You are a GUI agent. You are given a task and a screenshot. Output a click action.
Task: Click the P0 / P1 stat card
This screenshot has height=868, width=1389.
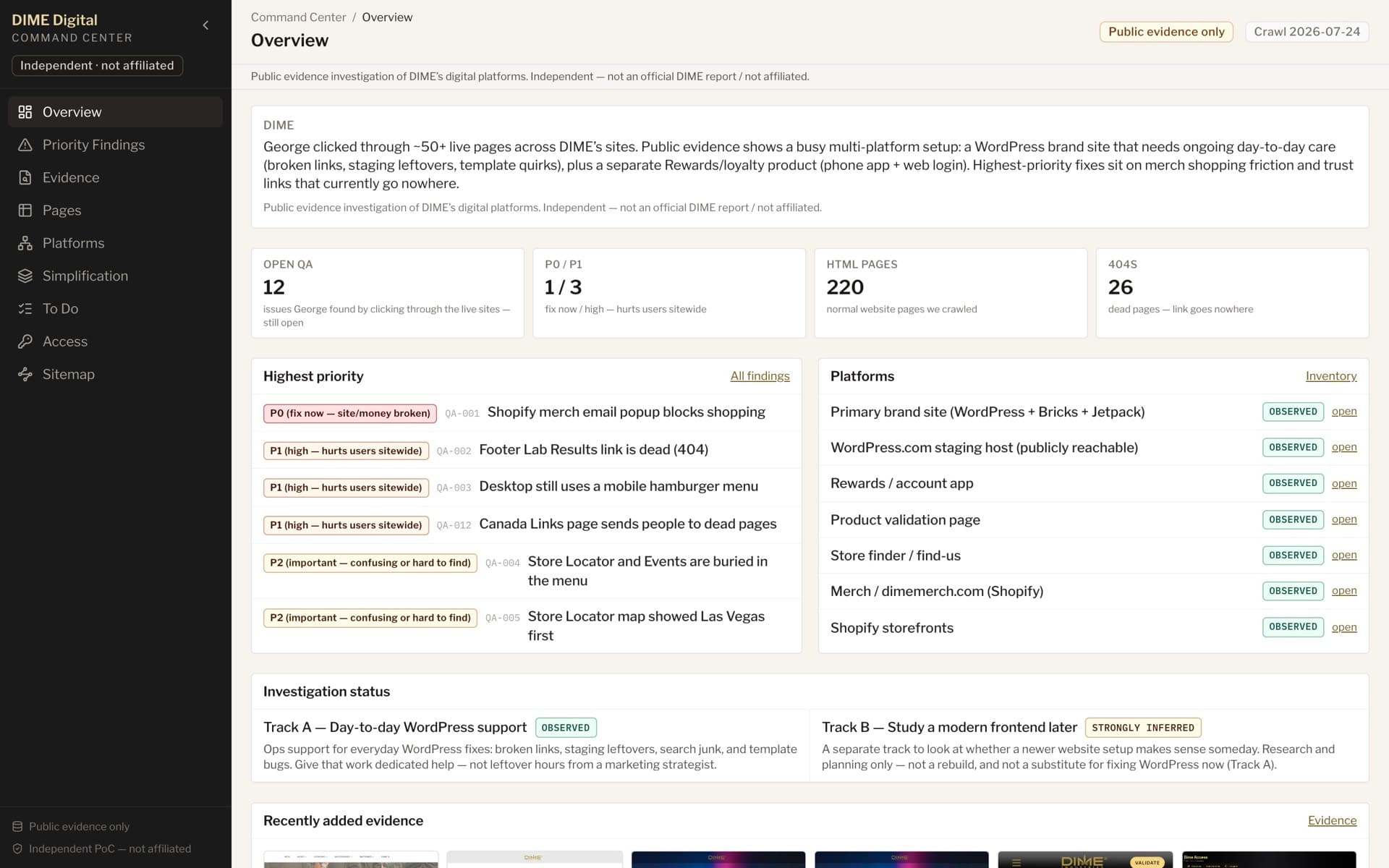[x=668, y=293]
